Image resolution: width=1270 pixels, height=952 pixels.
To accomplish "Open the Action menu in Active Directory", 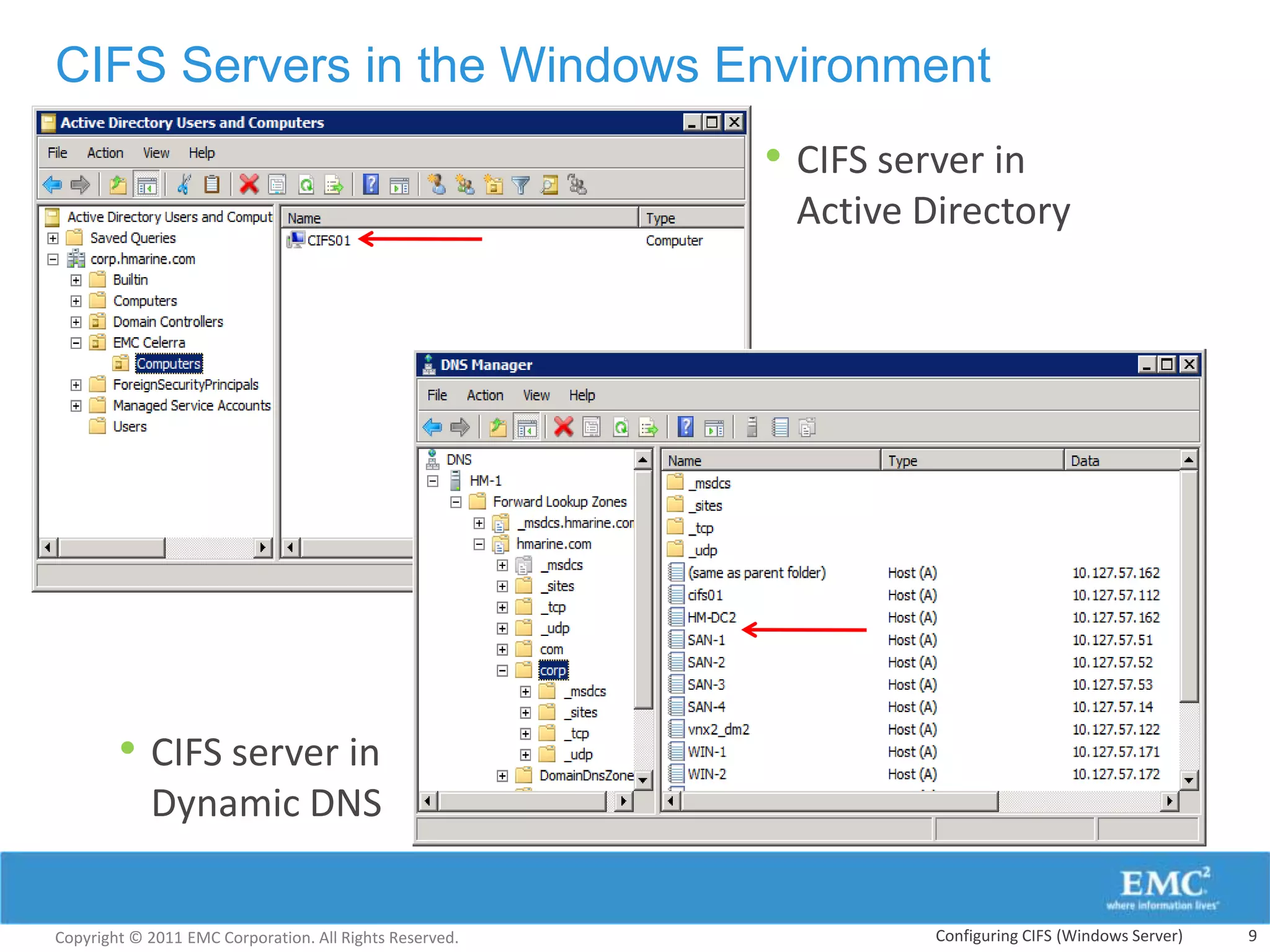I will (105, 153).
